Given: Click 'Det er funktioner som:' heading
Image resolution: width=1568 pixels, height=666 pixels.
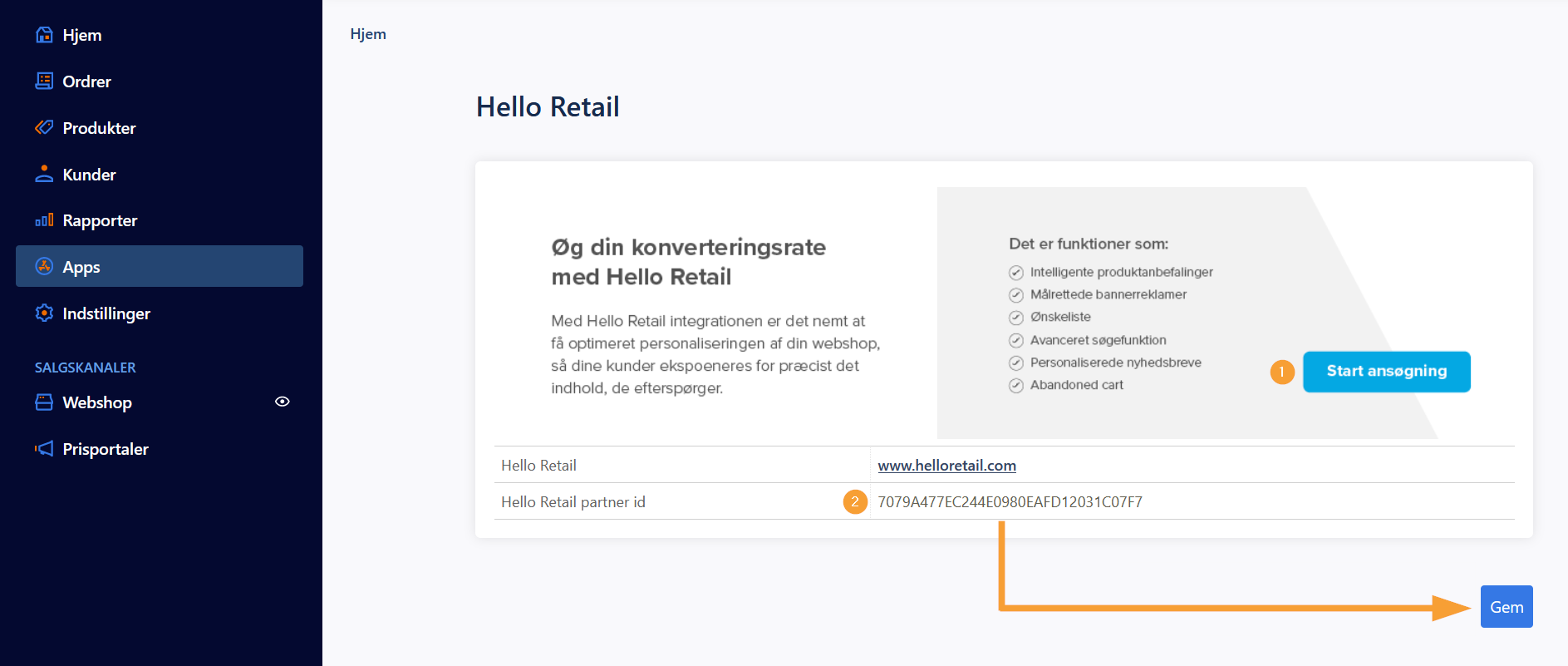Looking at the screenshot, I should click(x=1088, y=244).
